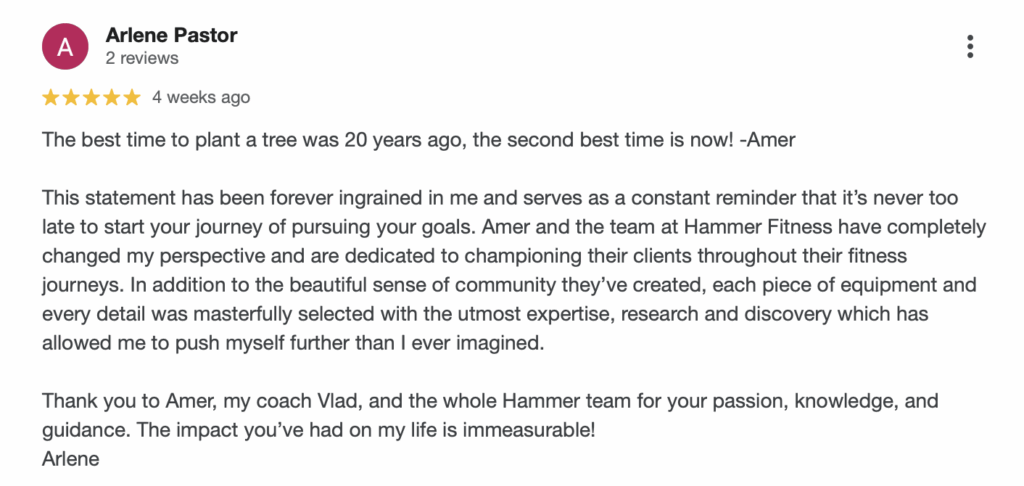Click the second yellow rating star

[x=71, y=97]
